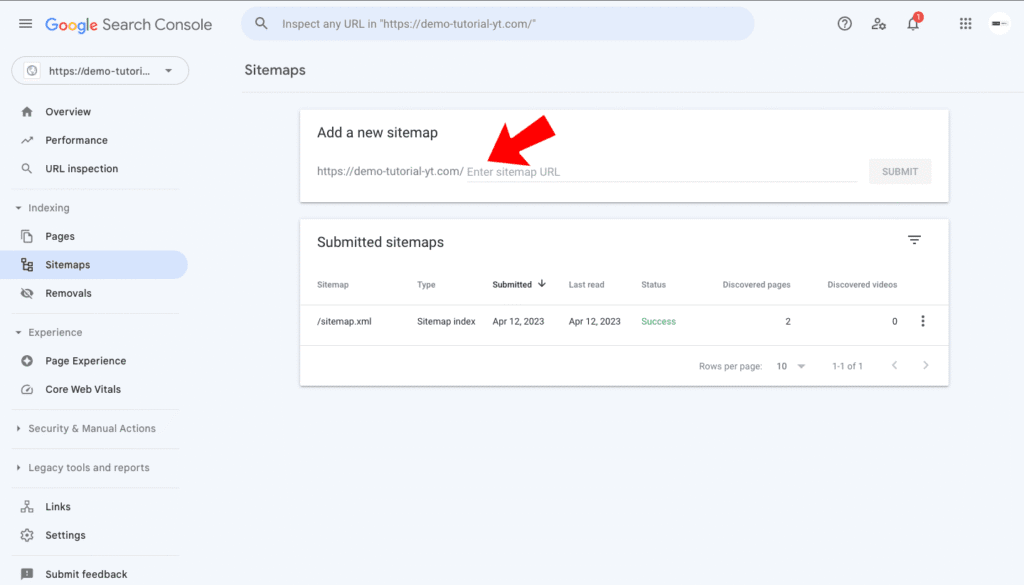
Task: Navigate to Pages under Indexing
Action: [60, 236]
